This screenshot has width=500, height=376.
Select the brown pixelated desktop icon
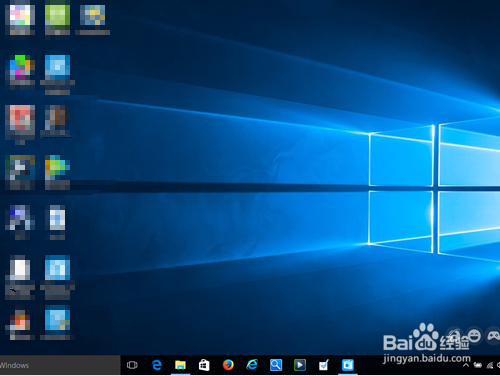pyautogui.click(x=57, y=120)
